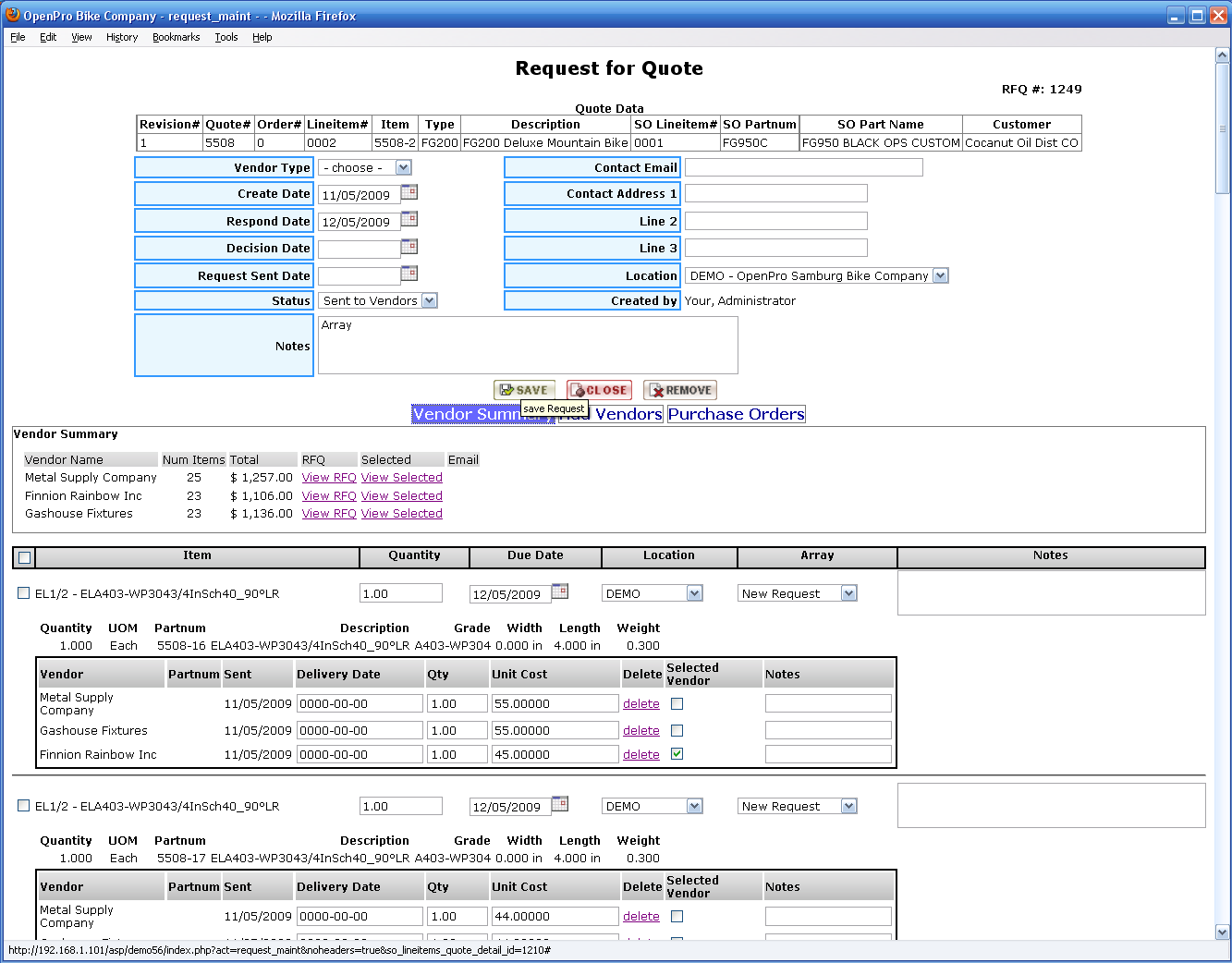Click into the Contact Email input field
The image size is (1232, 963).
[x=803, y=167]
